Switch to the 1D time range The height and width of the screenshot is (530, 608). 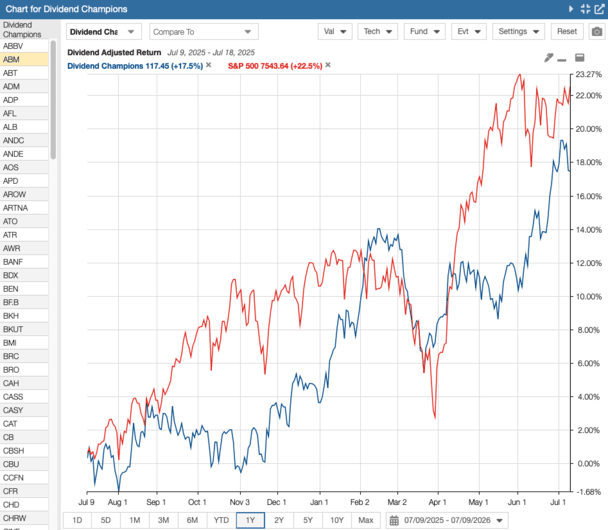click(77, 520)
